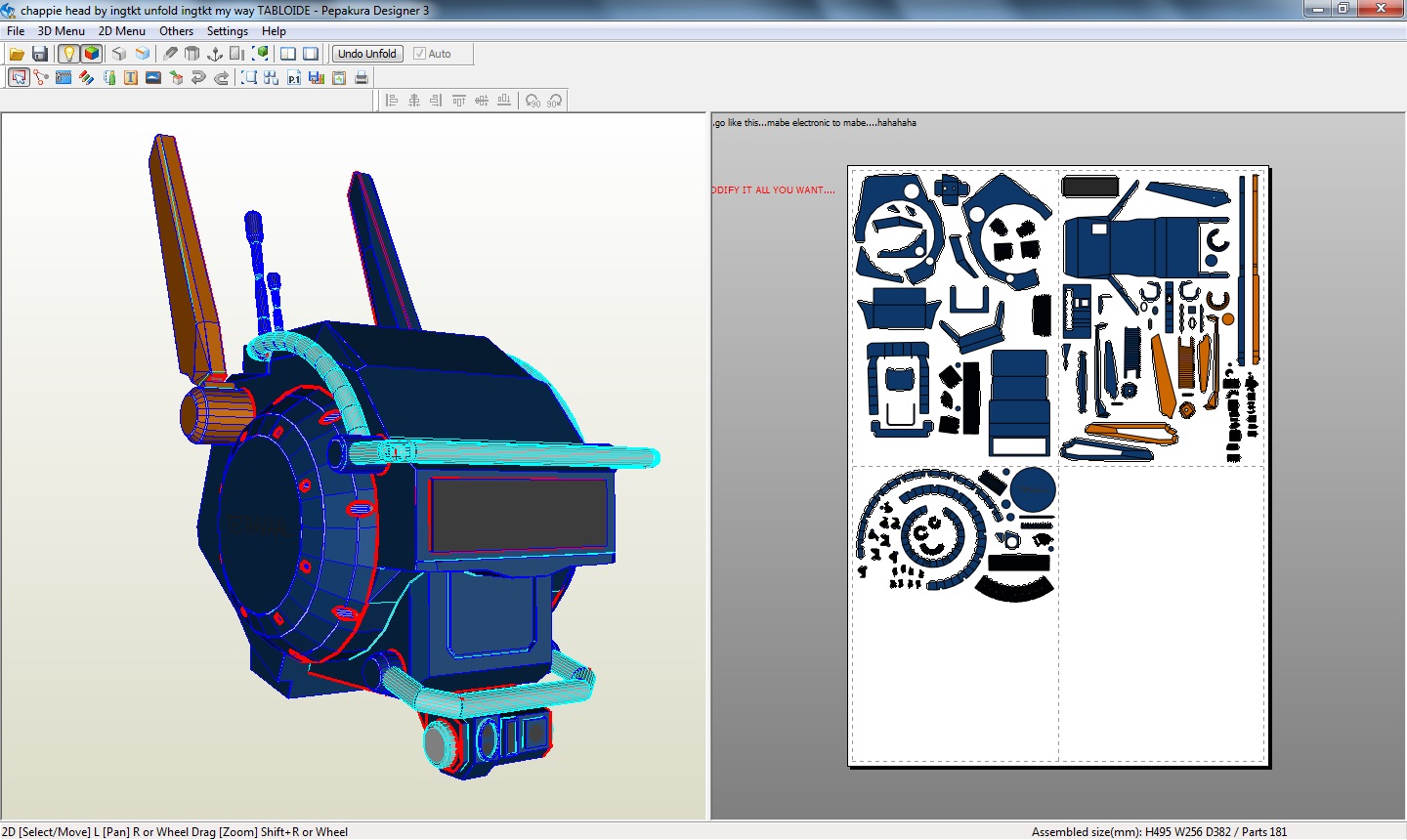Switch to the right-shaded pane layout icon
This screenshot has width=1407, height=840.
311,54
